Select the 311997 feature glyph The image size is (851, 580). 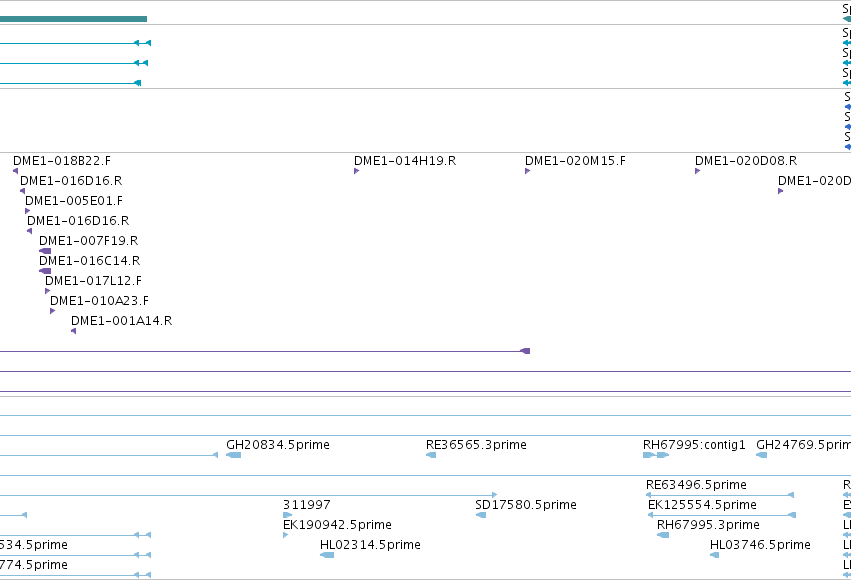(x=287, y=515)
